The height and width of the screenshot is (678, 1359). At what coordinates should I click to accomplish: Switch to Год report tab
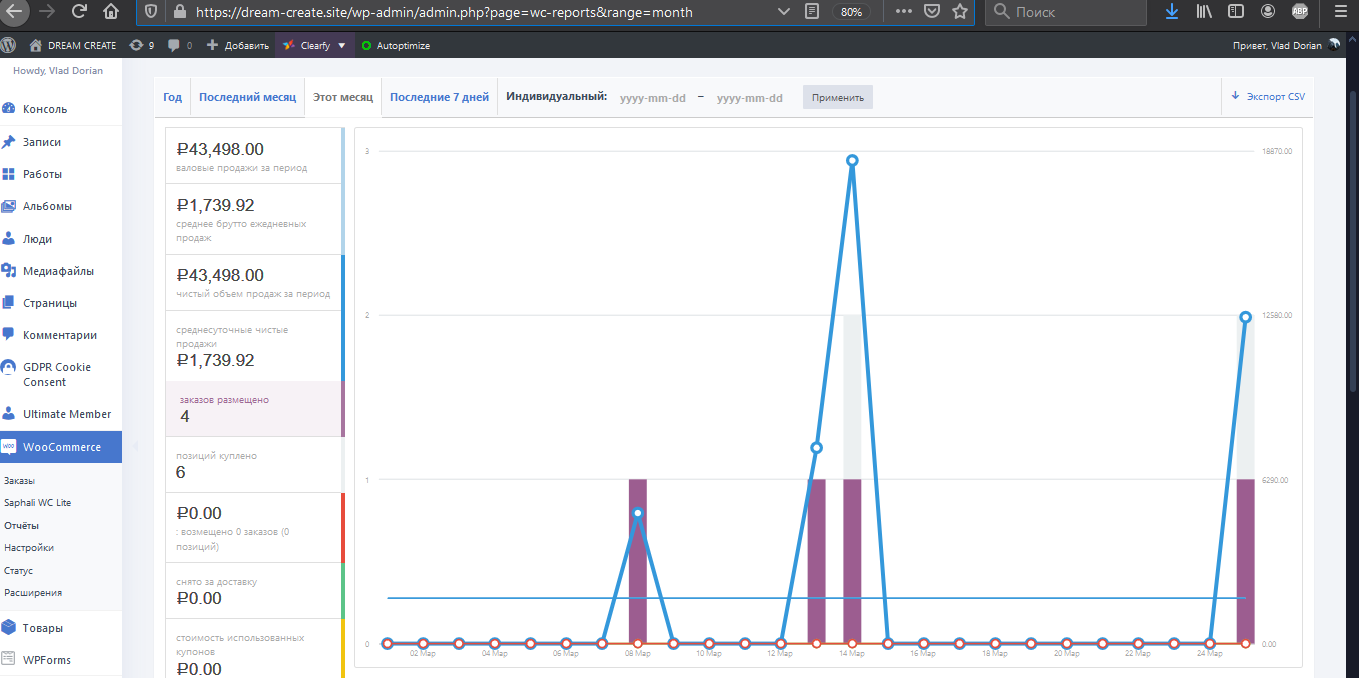coord(173,97)
